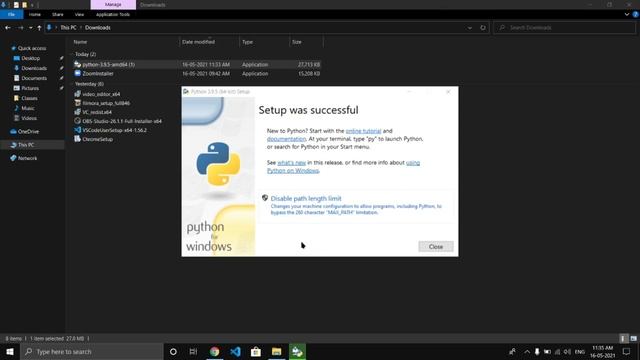Open Documents in navigation pane

coord(34,78)
